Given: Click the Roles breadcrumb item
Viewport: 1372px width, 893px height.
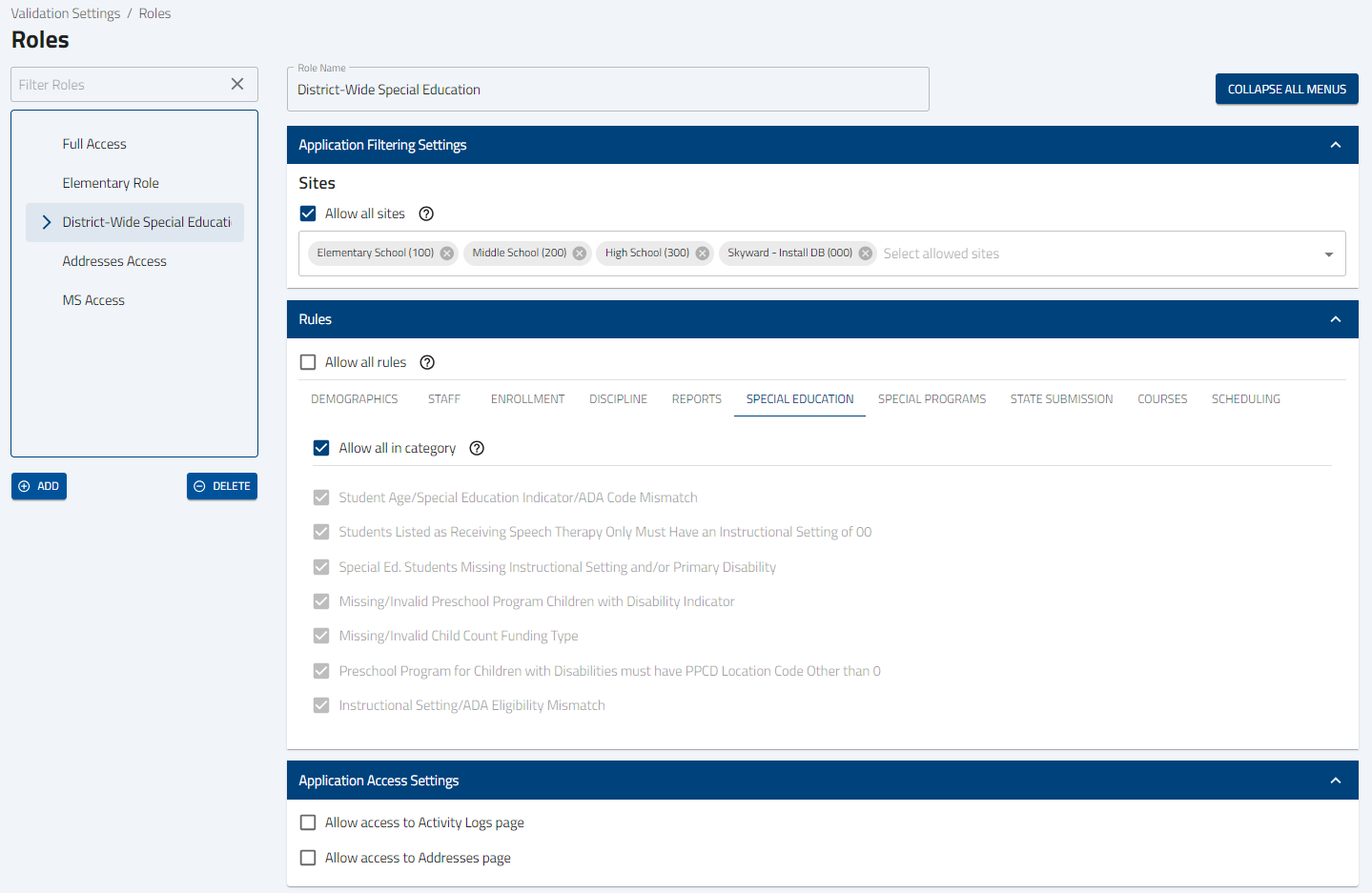Looking at the screenshot, I should tap(154, 13).
